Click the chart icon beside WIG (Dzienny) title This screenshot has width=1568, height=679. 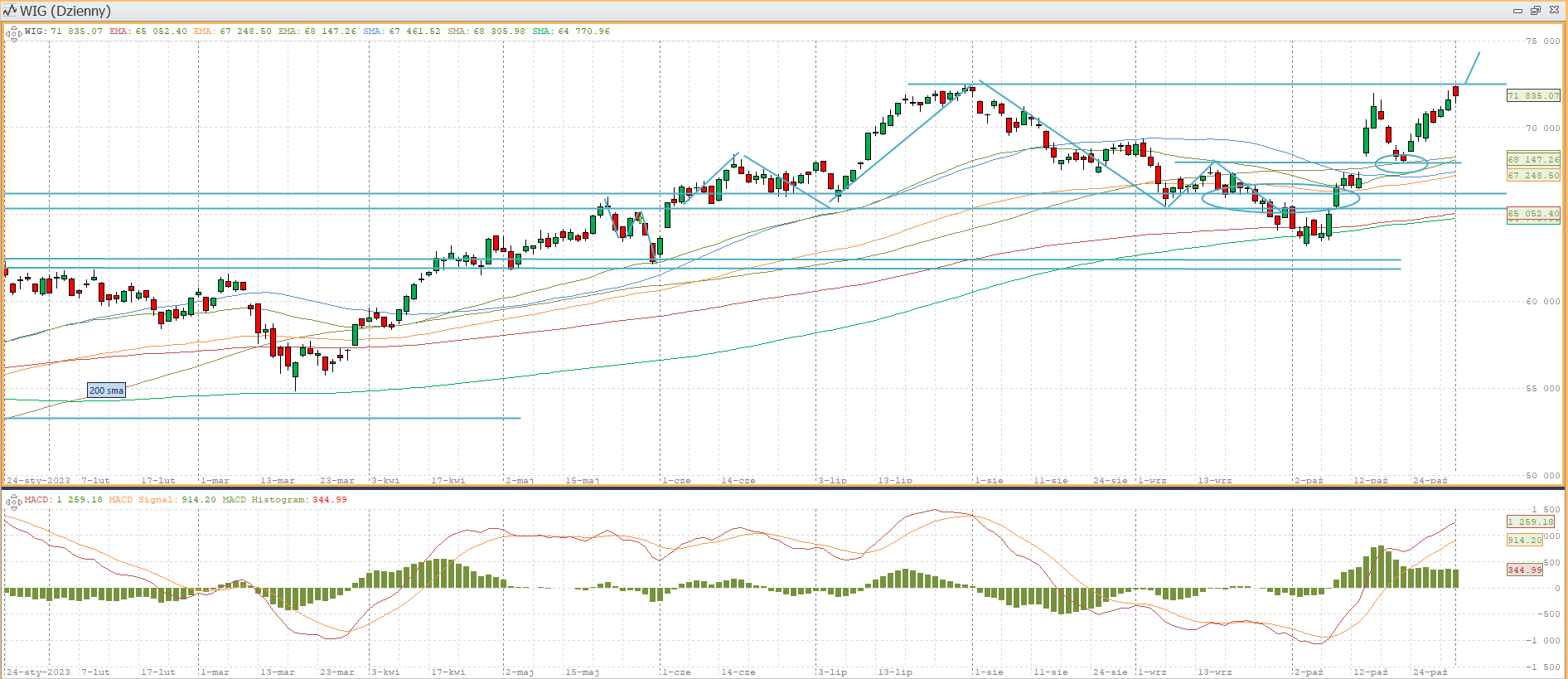pyautogui.click(x=10, y=11)
